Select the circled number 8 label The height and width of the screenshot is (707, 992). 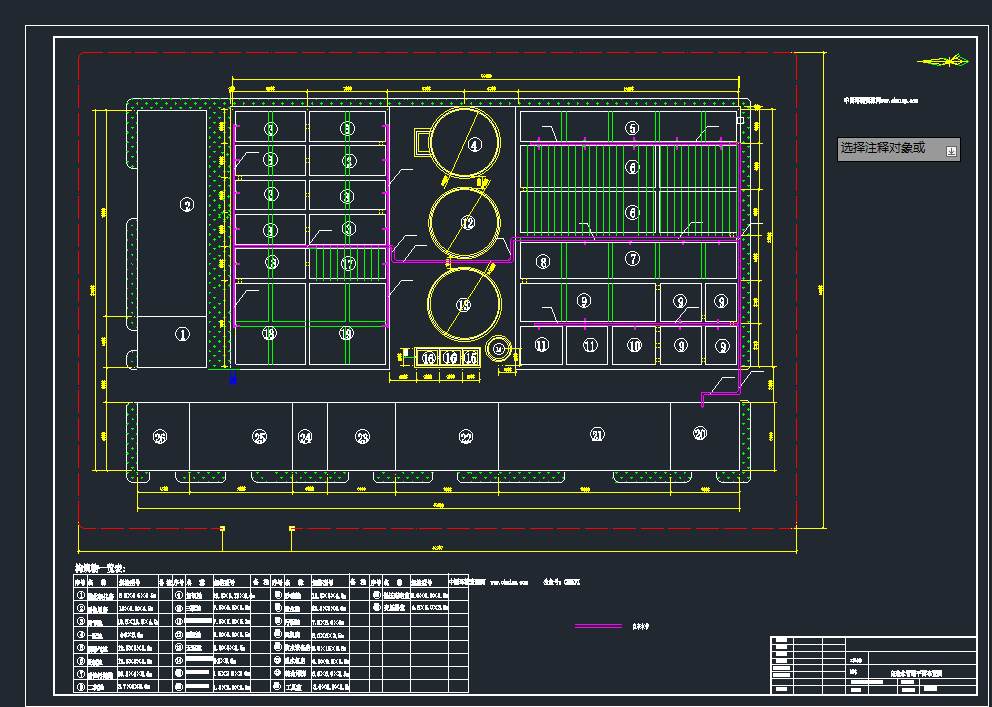tap(543, 262)
